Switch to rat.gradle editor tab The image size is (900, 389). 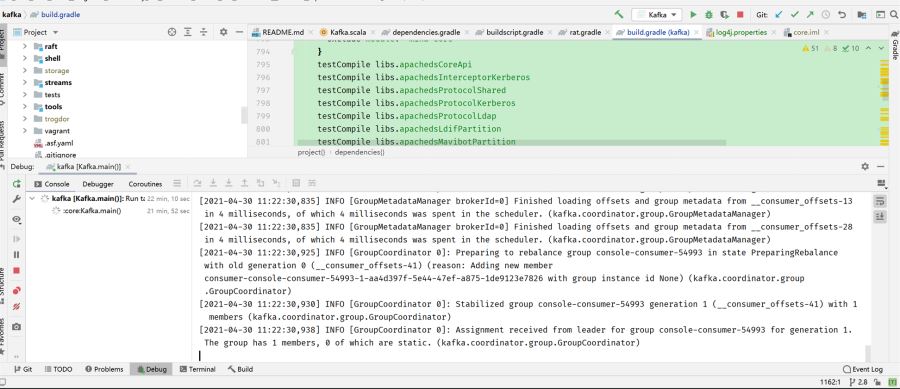(584, 32)
